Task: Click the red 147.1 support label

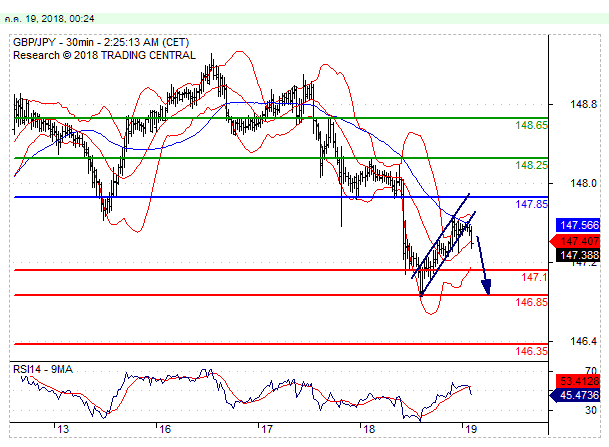Action: point(534,277)
